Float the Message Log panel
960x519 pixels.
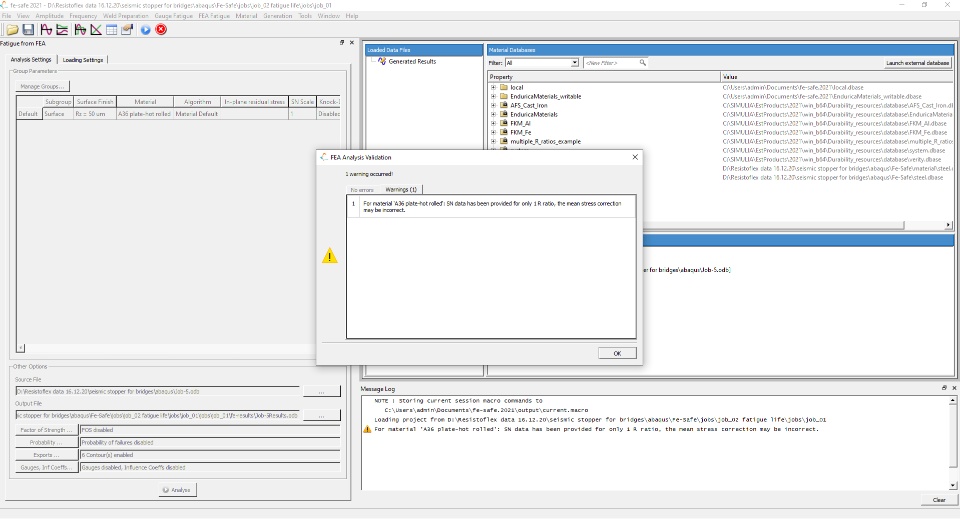click(944, 388)
